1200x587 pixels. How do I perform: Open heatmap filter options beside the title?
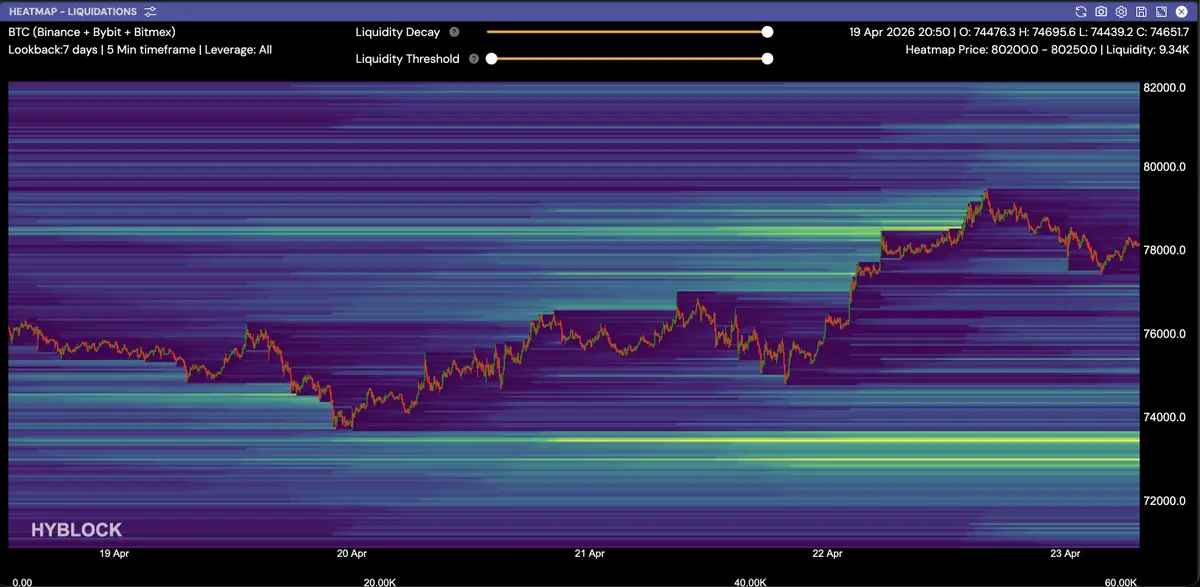point(150,11)
